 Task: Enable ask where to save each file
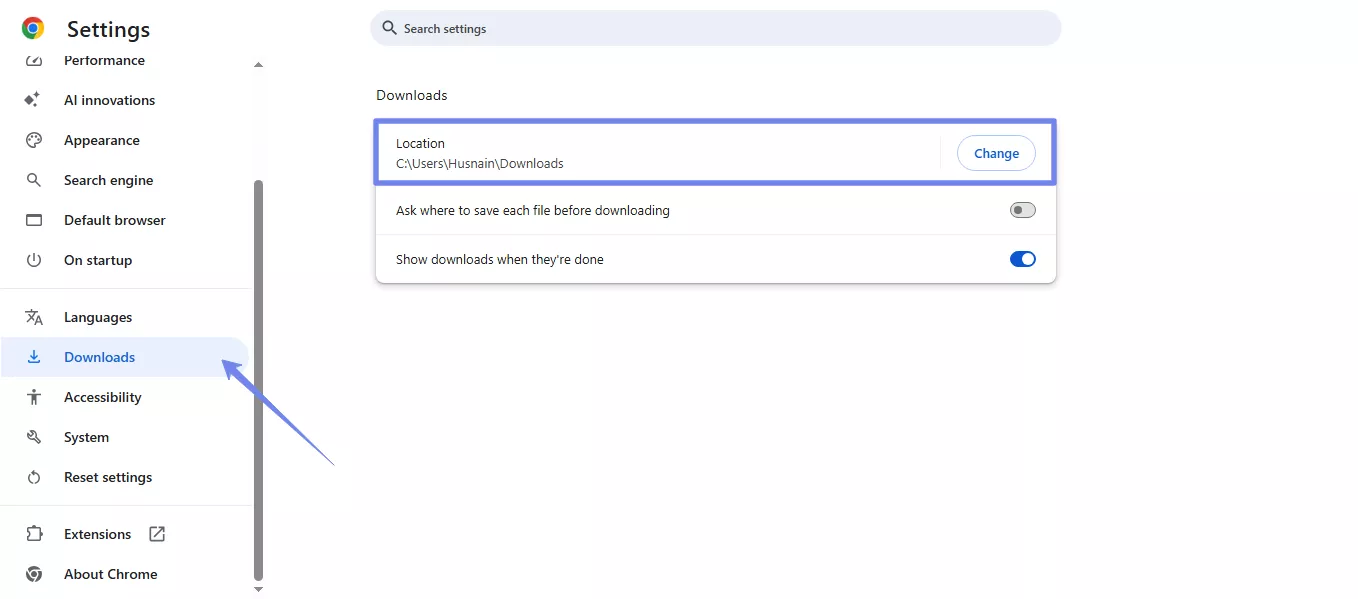coord(1022,209)
